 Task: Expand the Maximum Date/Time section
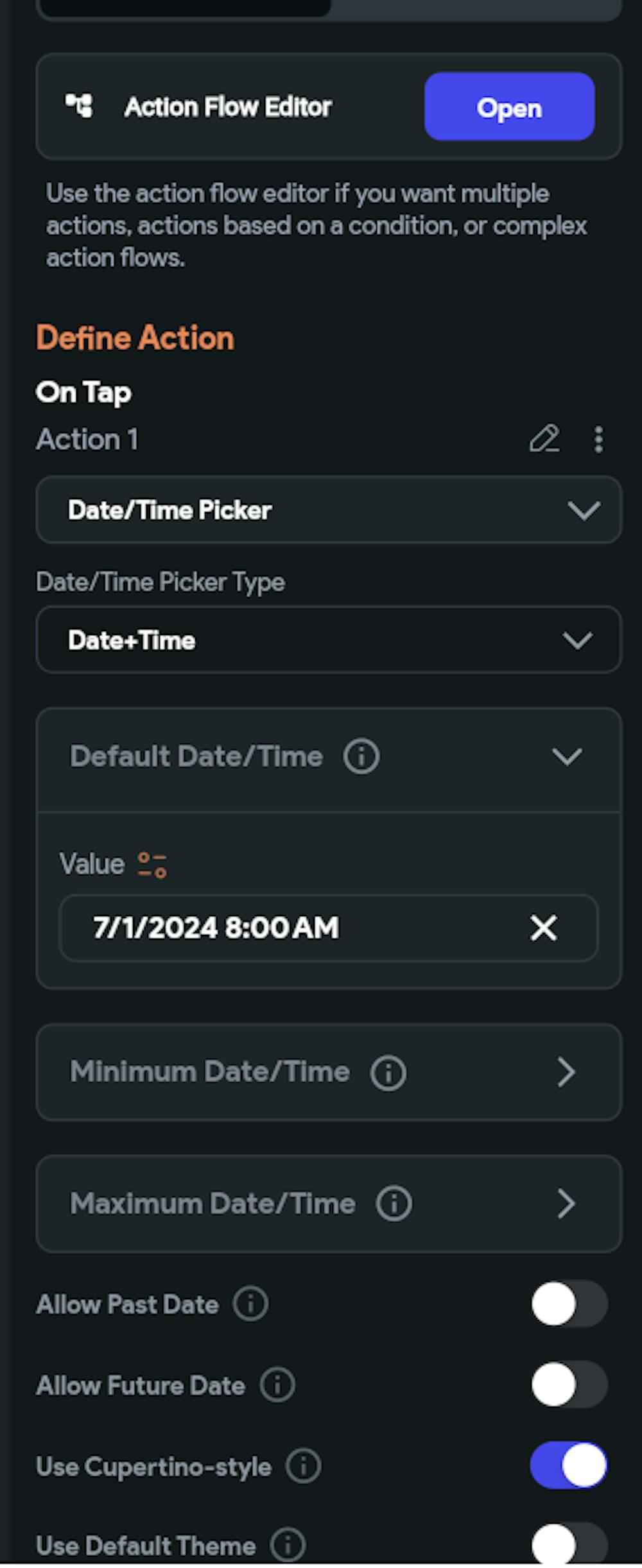pyautogui.click(x=566, y=1204)
